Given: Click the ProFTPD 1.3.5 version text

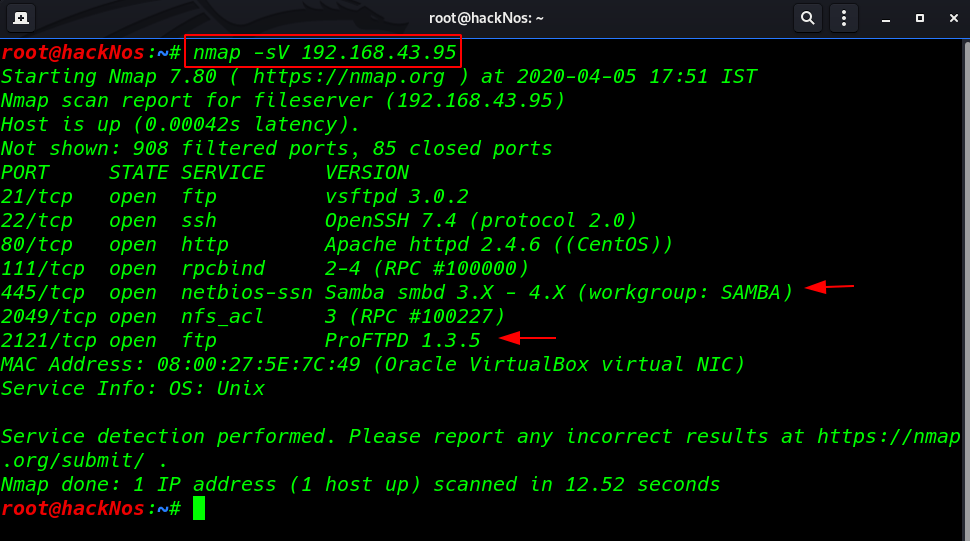Looking at the screenshot, I should pyautogui.click(x=403, y=341).
